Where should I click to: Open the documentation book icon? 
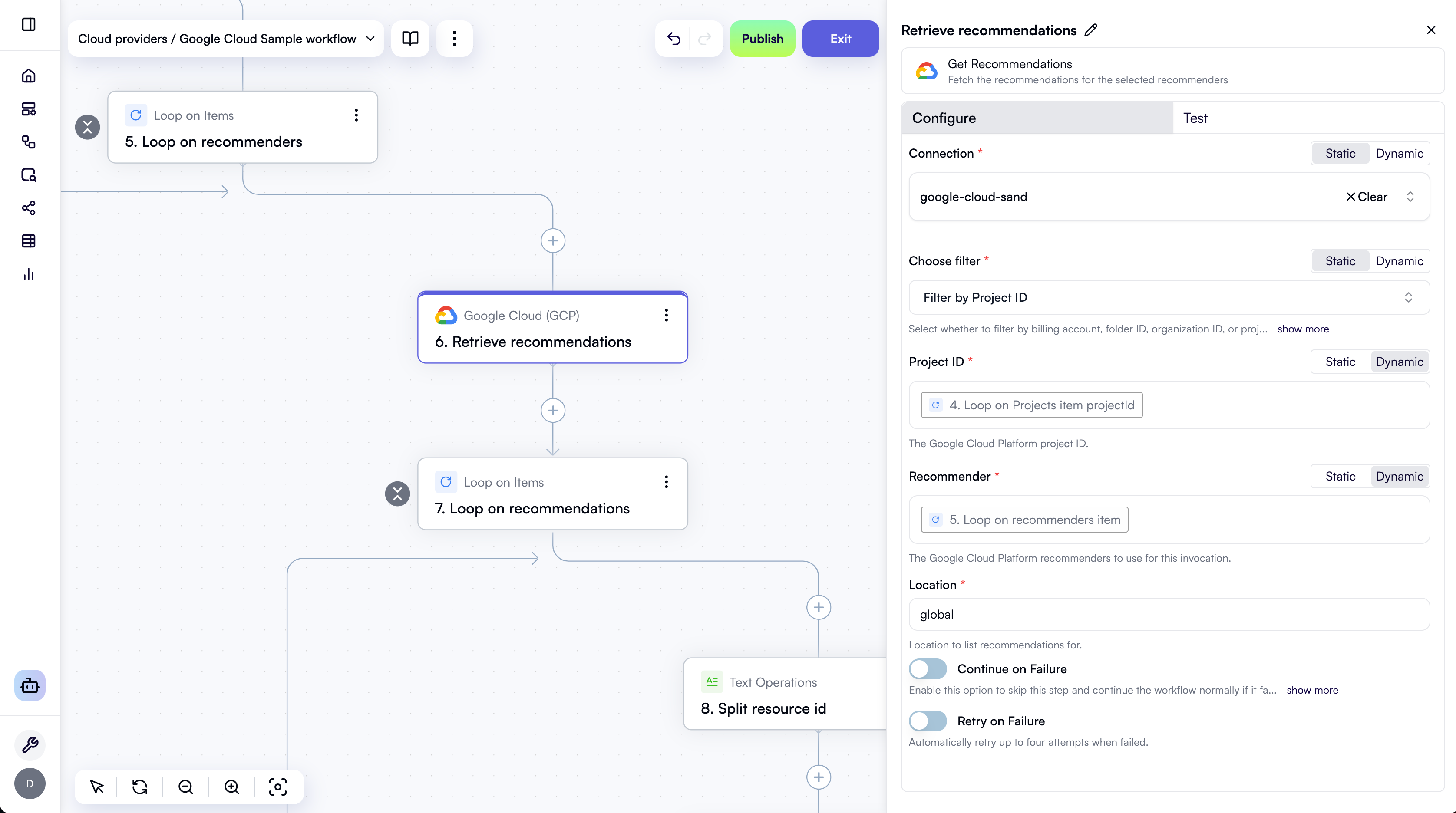click(x=410, y=39)
